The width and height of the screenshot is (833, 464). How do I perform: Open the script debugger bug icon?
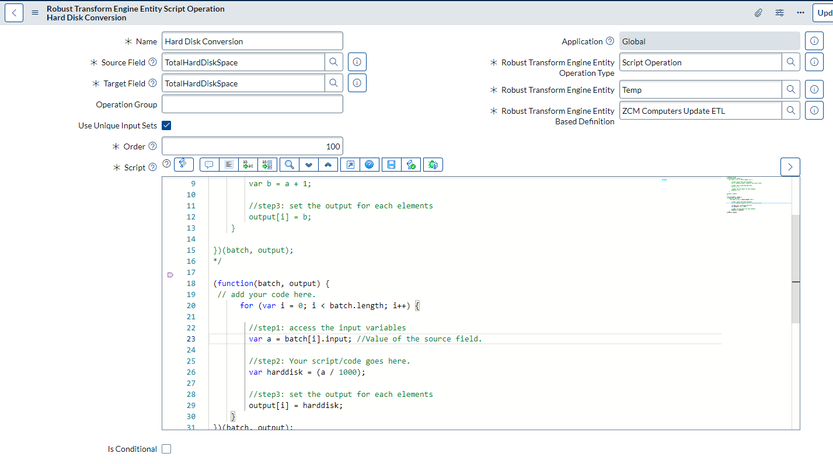433,165
